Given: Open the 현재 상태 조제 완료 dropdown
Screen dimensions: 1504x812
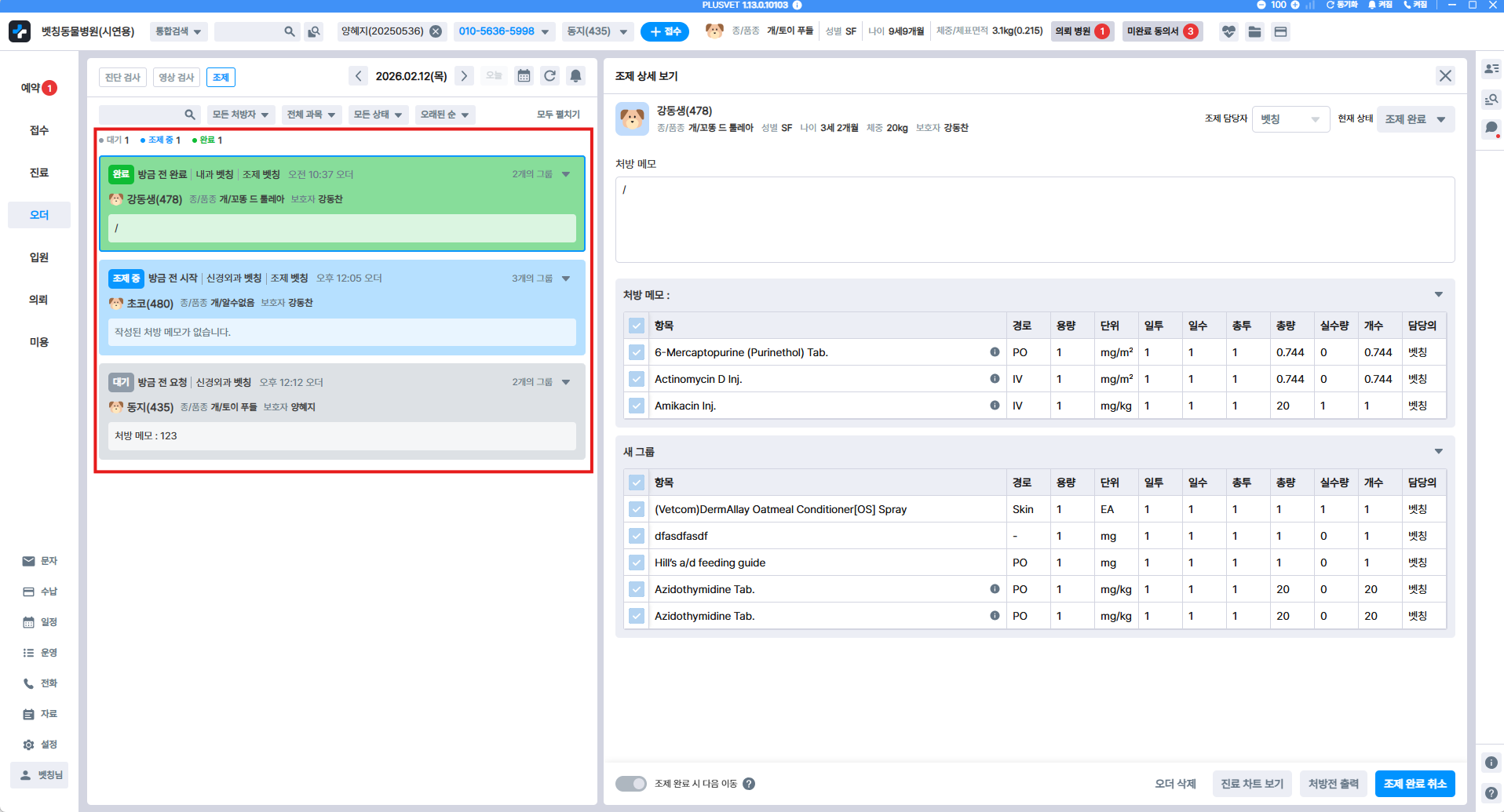Looking at the screenshot, I should 1415,119.
